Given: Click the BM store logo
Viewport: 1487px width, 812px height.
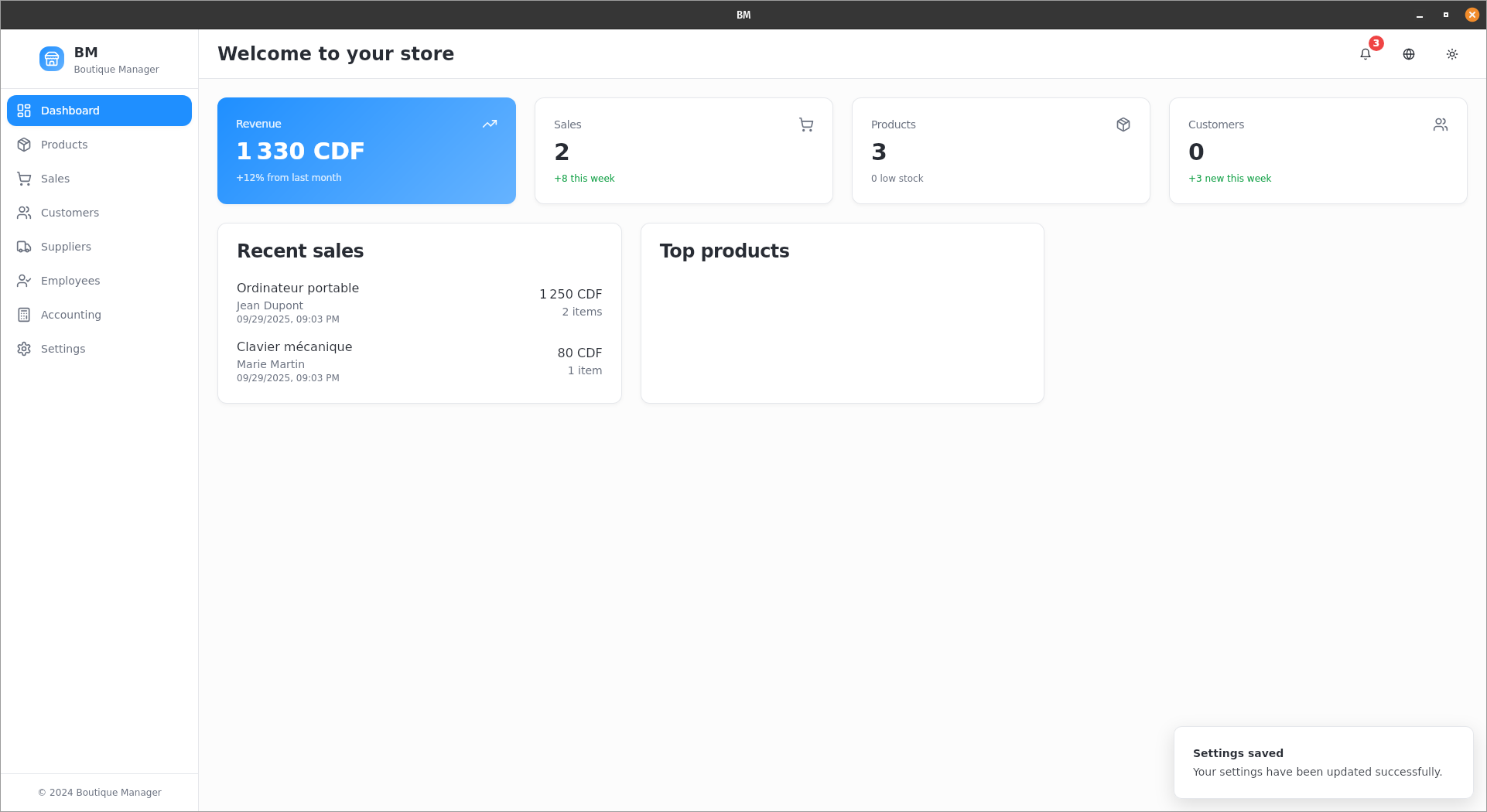Looking at the screenshot, I should point(51,58).
